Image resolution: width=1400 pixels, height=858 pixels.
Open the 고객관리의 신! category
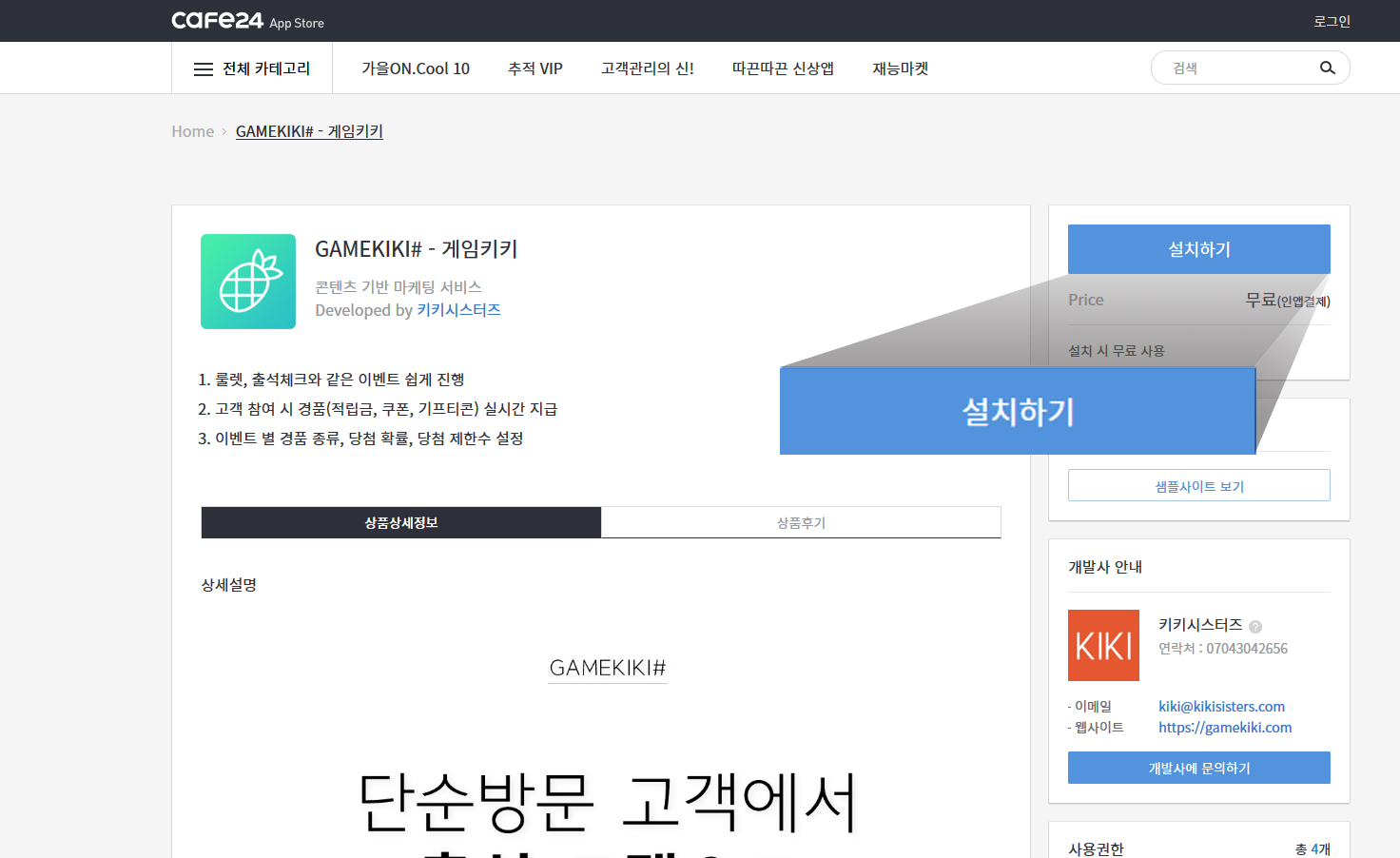tap(647, 68)
